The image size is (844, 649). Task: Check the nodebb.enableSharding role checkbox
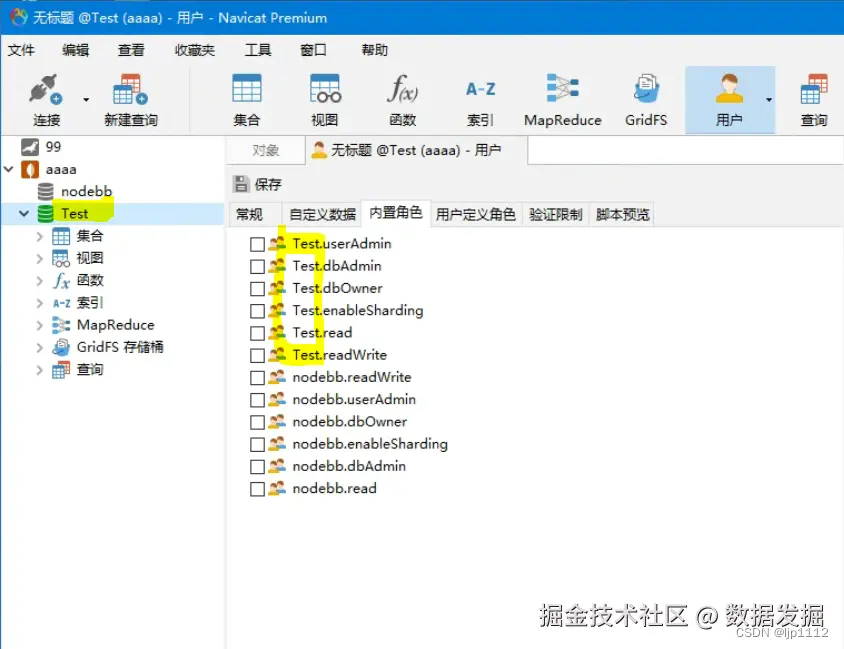pyautogui.click(x=257, y=445)
